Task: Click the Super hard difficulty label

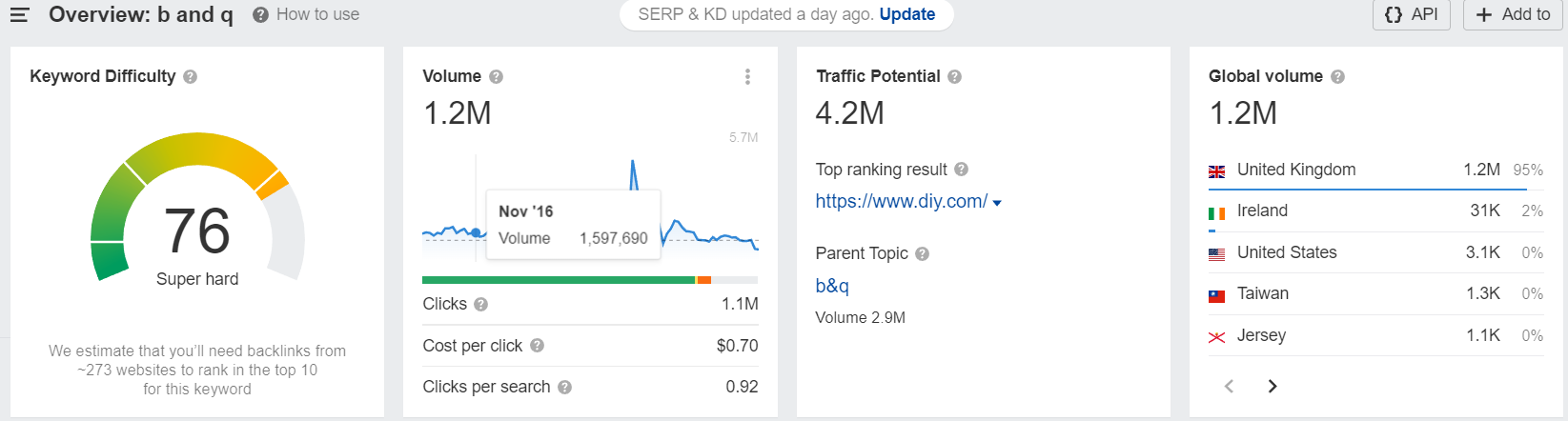Action: [x=197, y=279]
